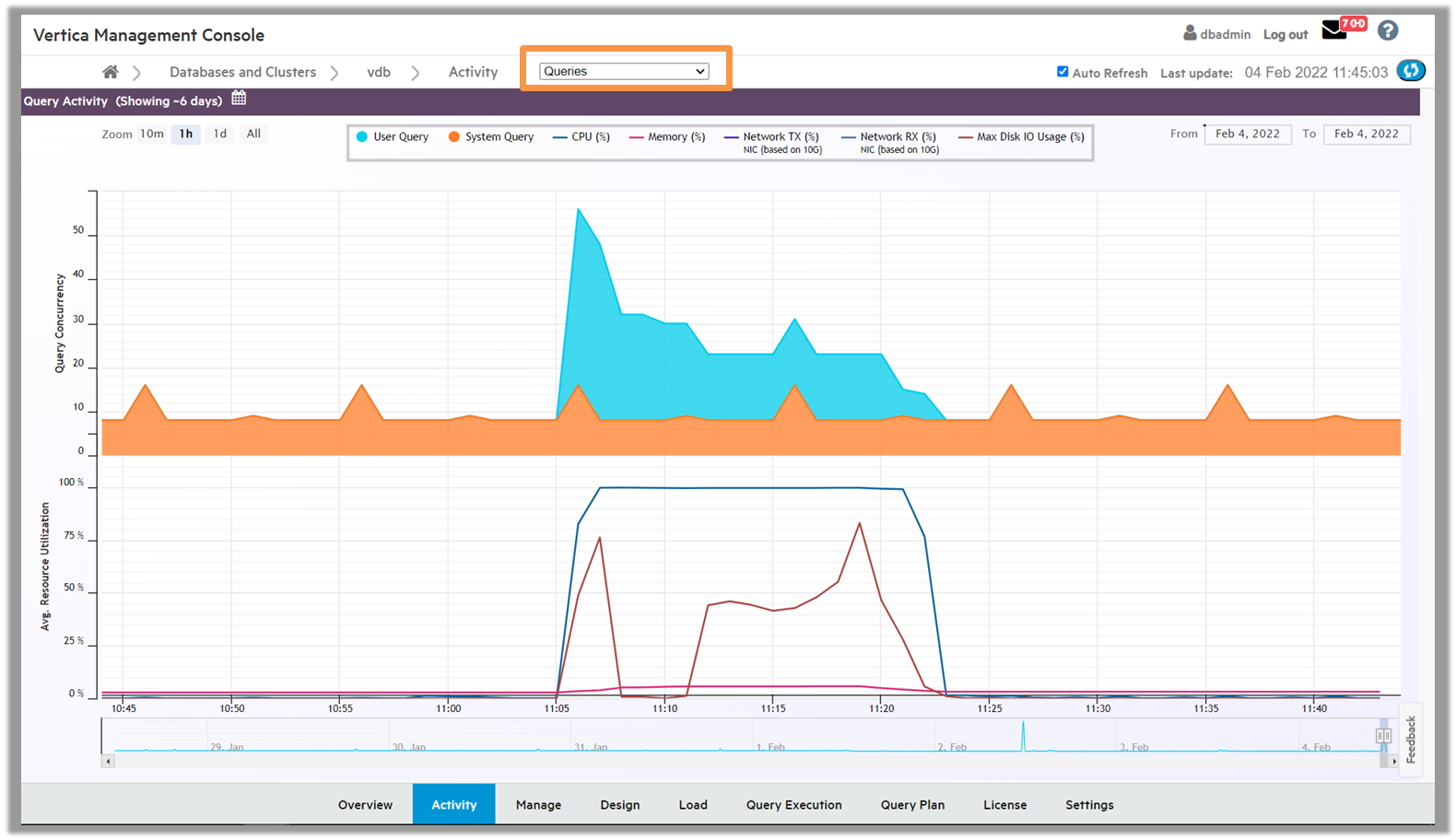Screen dimensions: 1456x840
Task: Click the timeline navigator range handle
Action: [1383, 736]
